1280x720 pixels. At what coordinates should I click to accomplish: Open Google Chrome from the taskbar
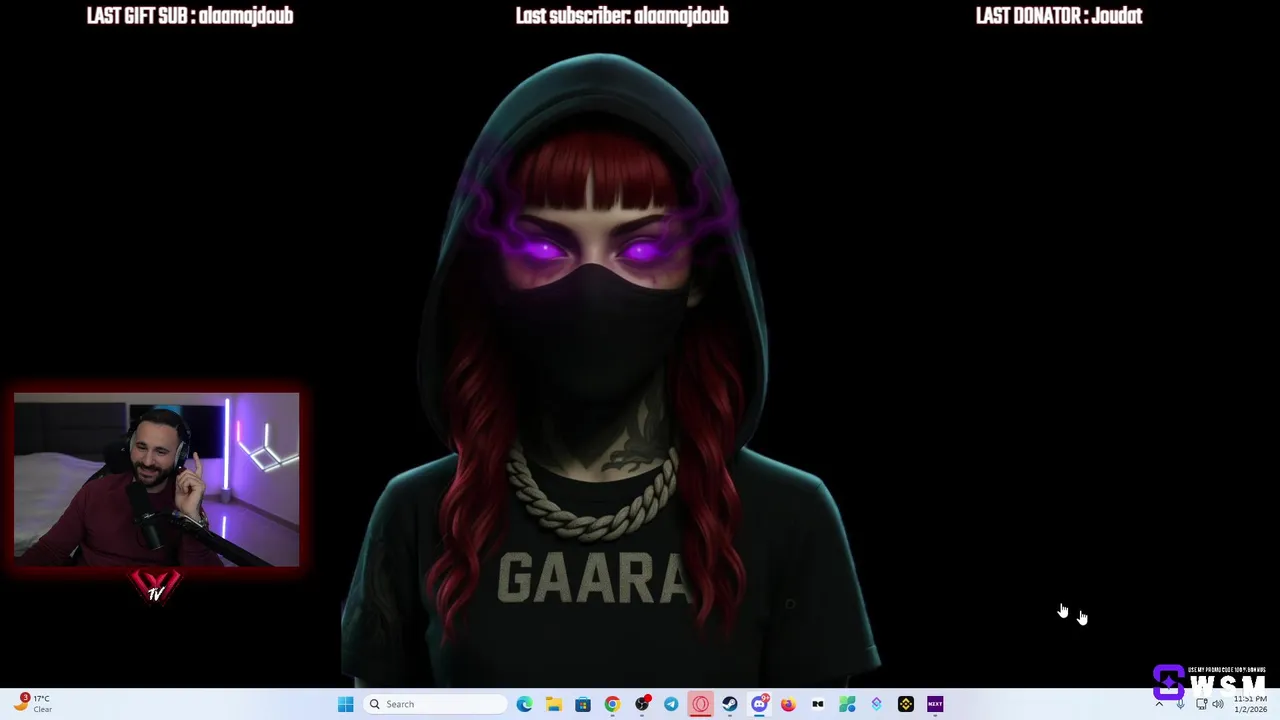tap(612, 704)
